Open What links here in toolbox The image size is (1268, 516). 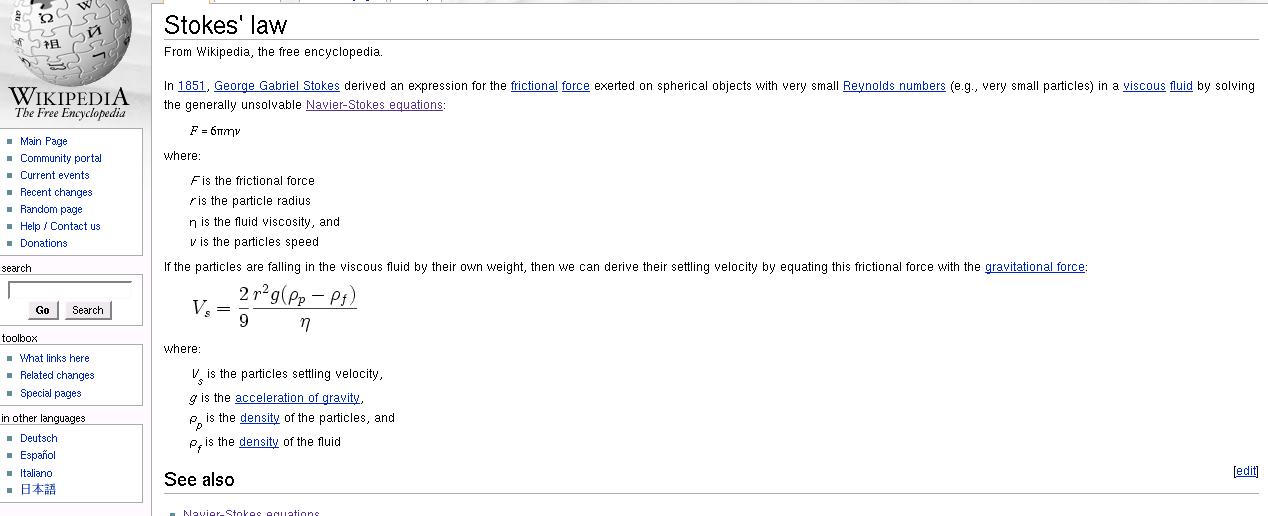[x=55, y=358]
